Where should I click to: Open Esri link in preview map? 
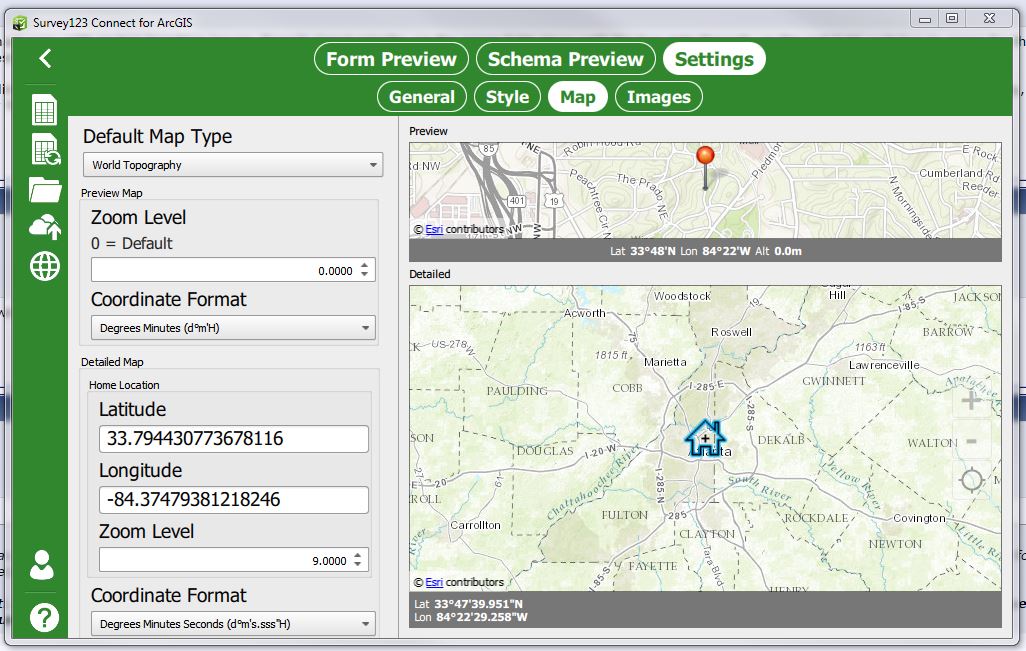[x=434, y=229]
